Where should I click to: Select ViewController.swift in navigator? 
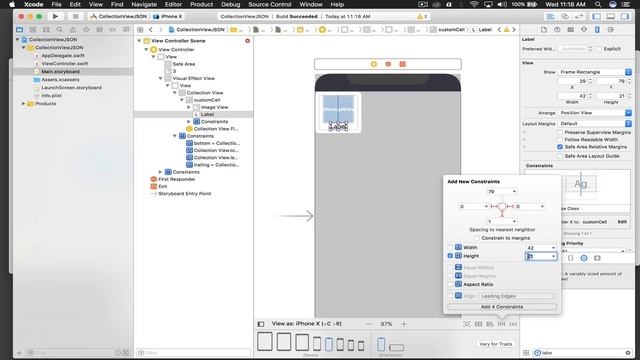pos(64,64)
